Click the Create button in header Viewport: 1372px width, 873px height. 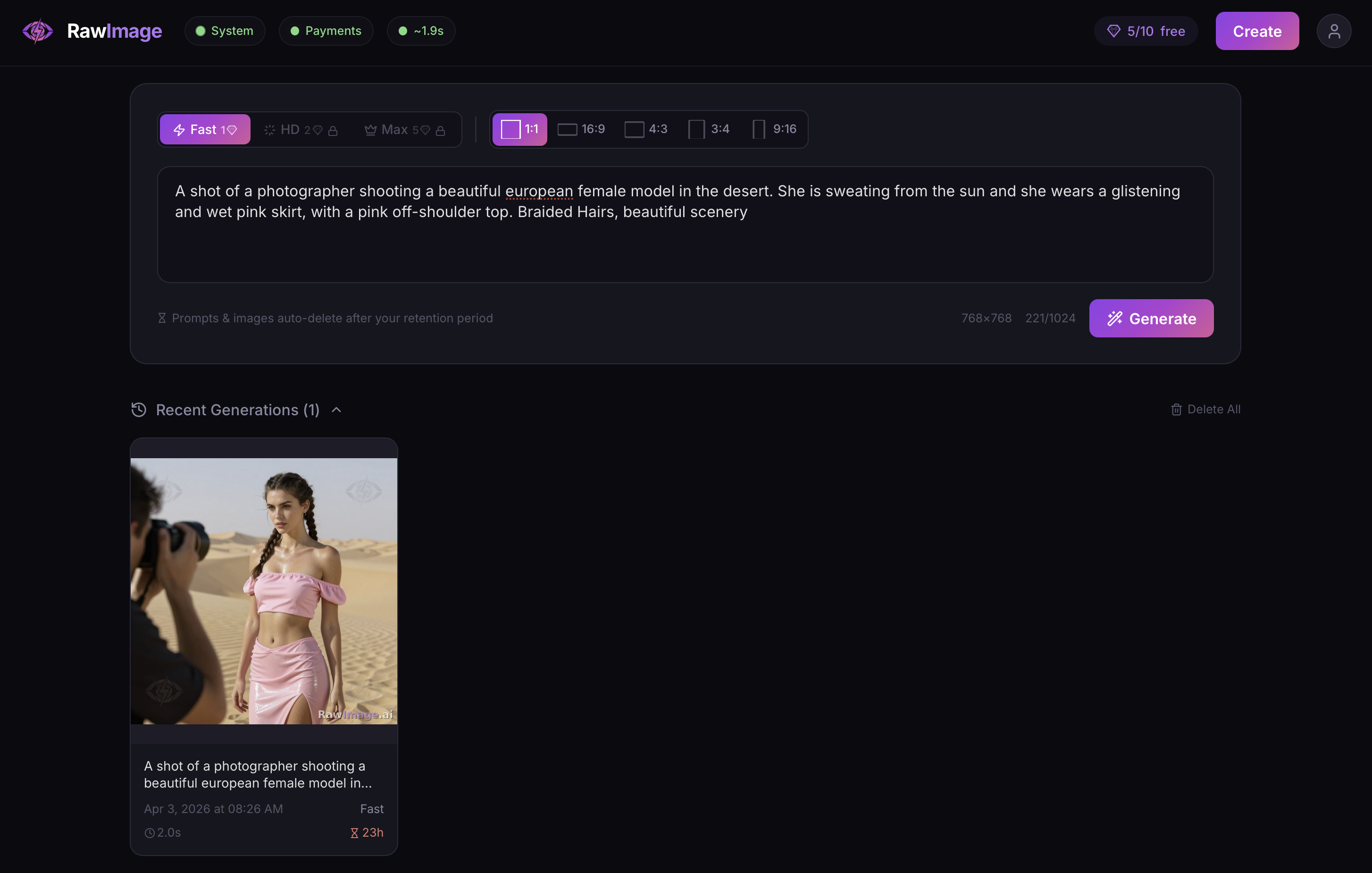pyautogui.click(x=1257, y=31)
